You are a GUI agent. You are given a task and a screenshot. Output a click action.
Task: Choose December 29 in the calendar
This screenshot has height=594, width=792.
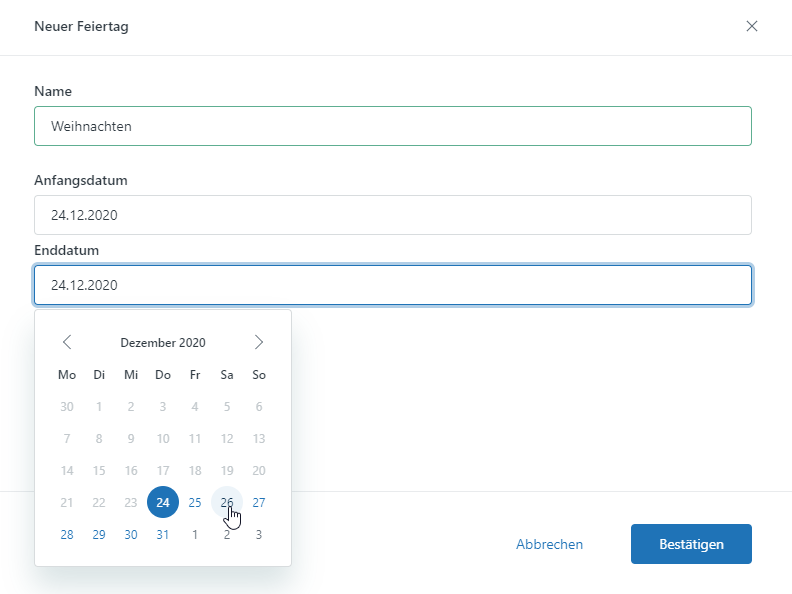(x=99, y=534)
